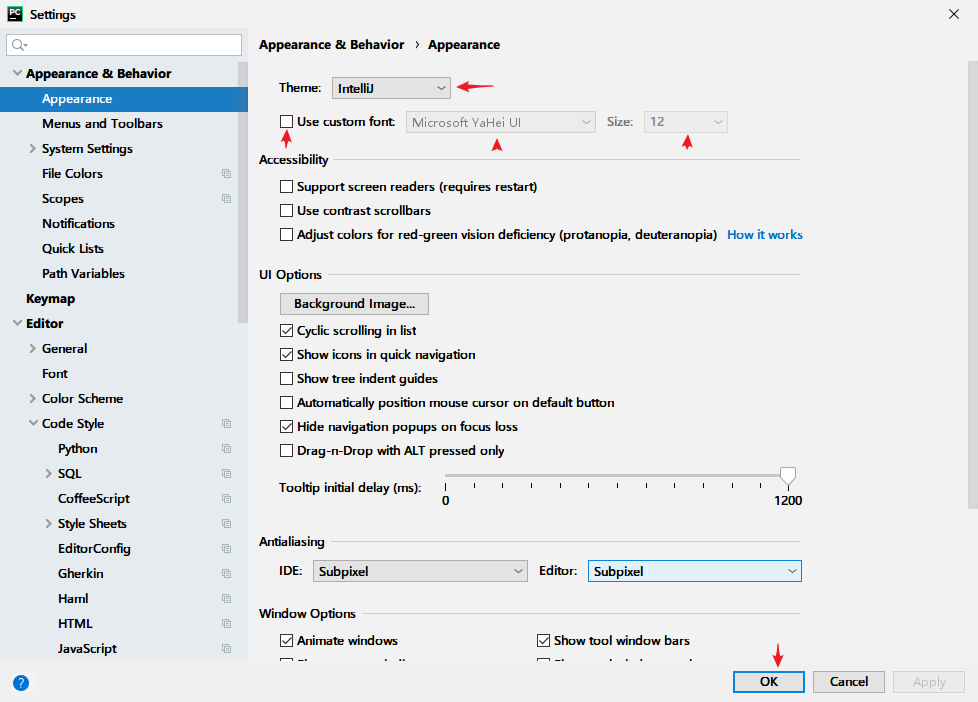Uncheck Animate windows option
This screenshot has width=978, height=702.
pos(286,640)
